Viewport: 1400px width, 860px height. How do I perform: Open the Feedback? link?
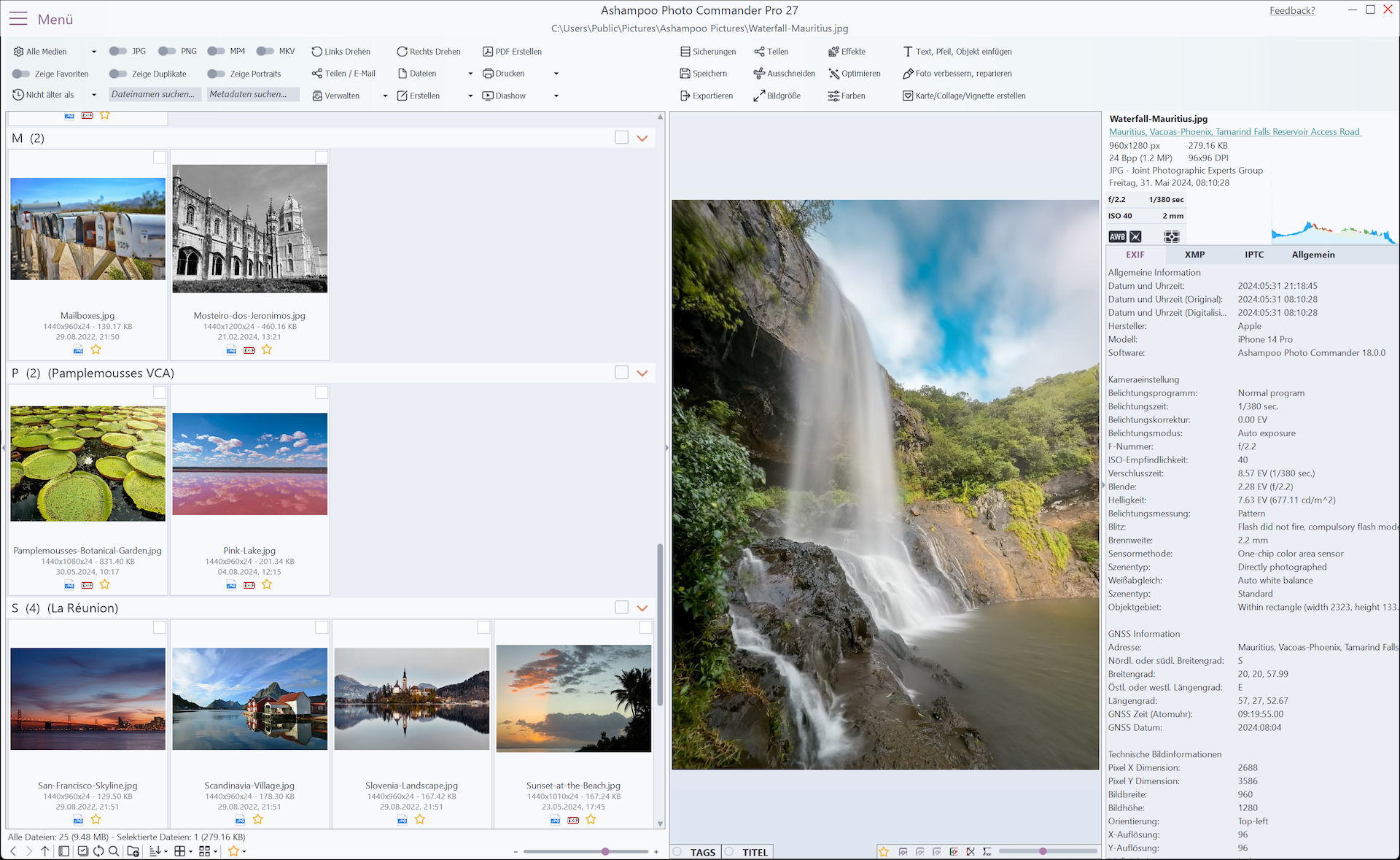tap(1292, 10)
